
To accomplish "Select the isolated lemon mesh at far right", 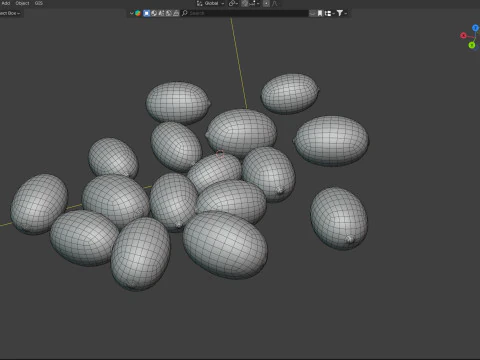I will [339, 218].
